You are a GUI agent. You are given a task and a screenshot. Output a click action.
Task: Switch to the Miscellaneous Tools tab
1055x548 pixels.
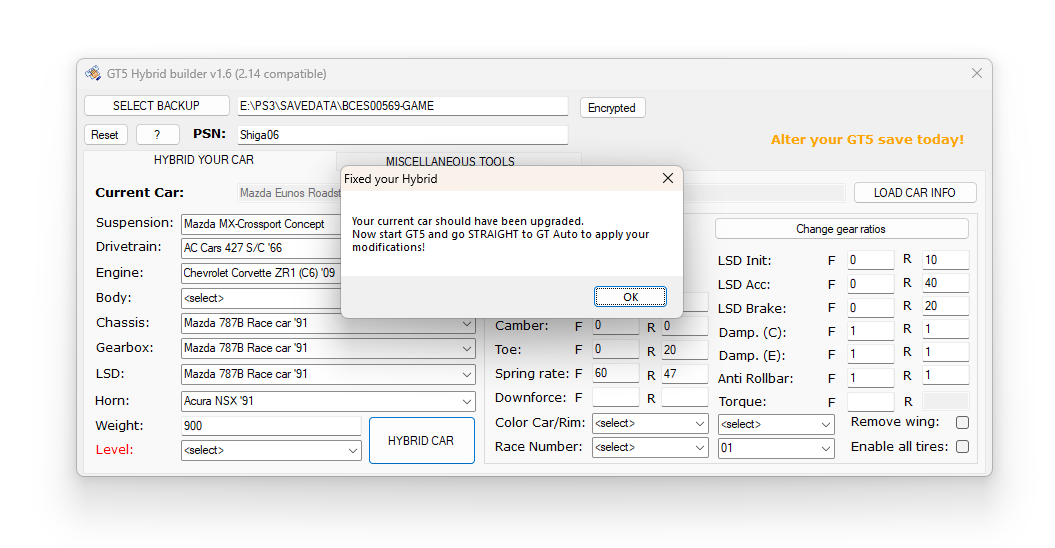(x=450, y=161)
